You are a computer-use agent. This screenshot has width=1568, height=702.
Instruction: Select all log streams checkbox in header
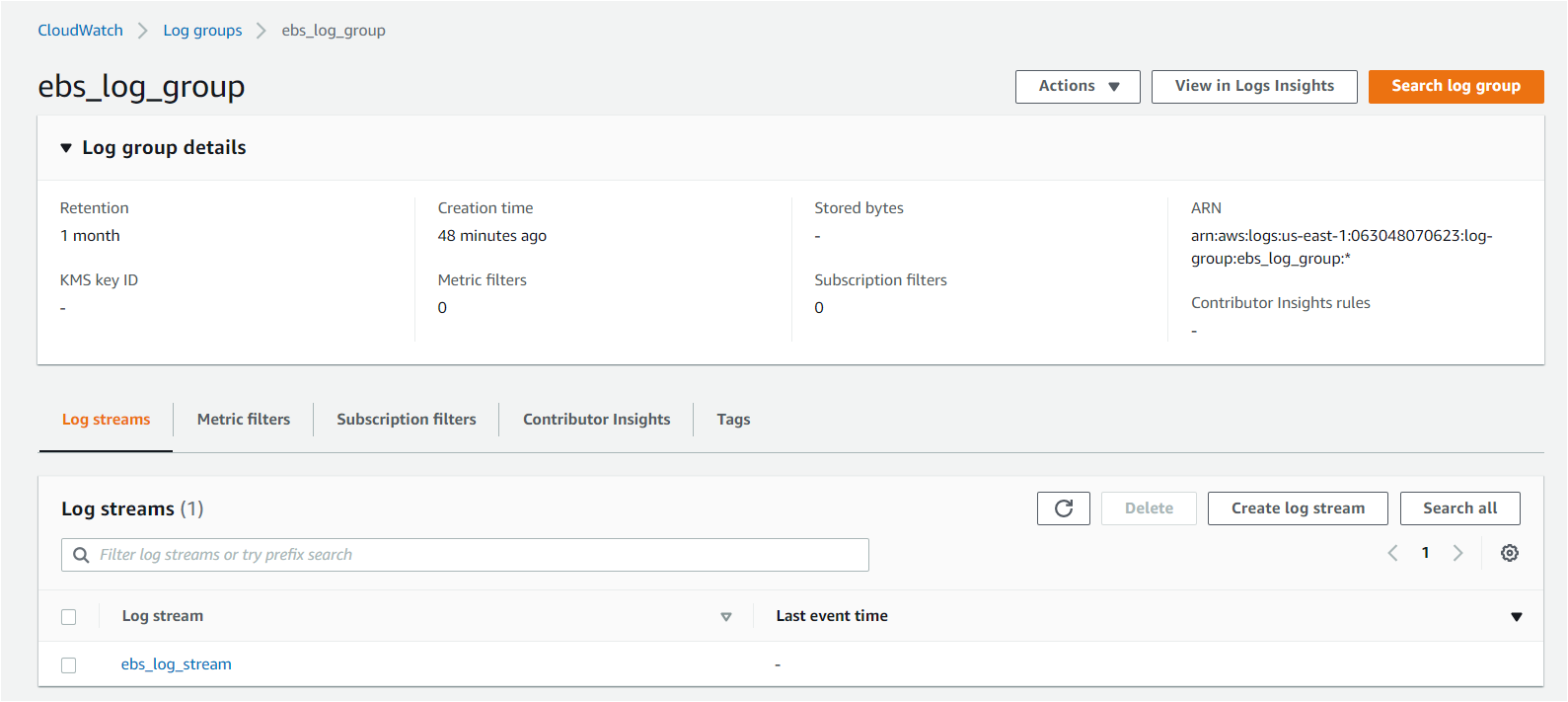[x=69, y=617]
